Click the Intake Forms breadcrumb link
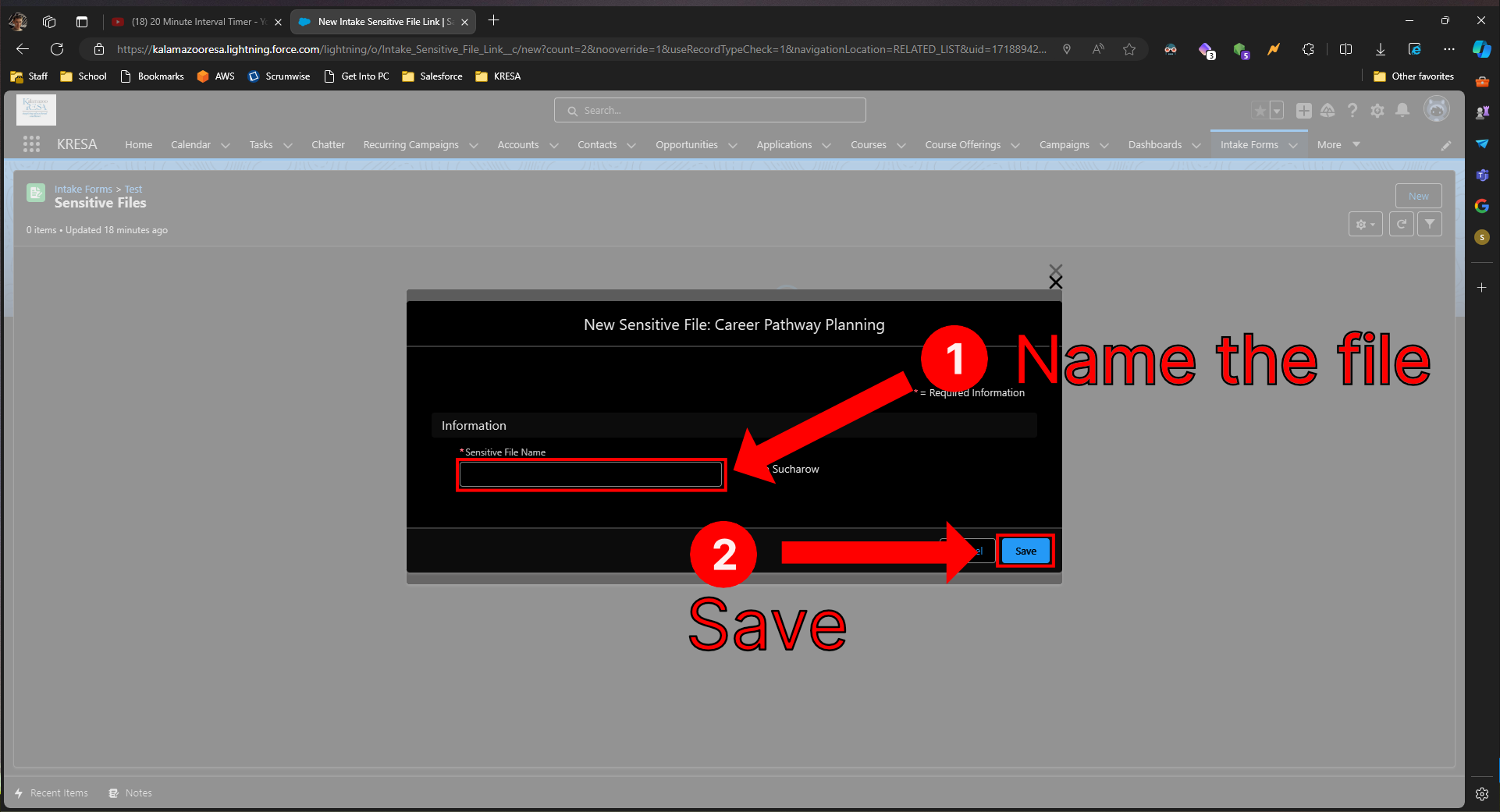 coord(84,190)
